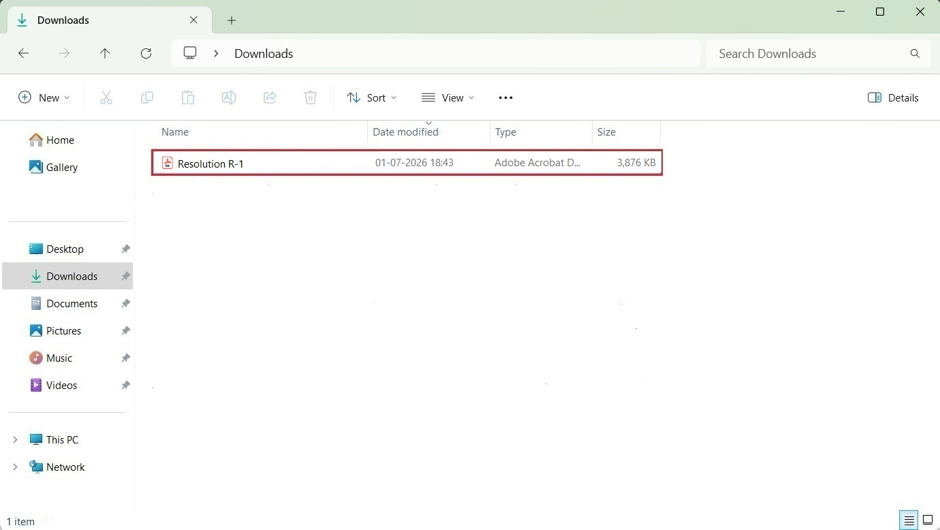Click the PC monitor icon in address bar
The image size is (940, 530).
[190, 53]
